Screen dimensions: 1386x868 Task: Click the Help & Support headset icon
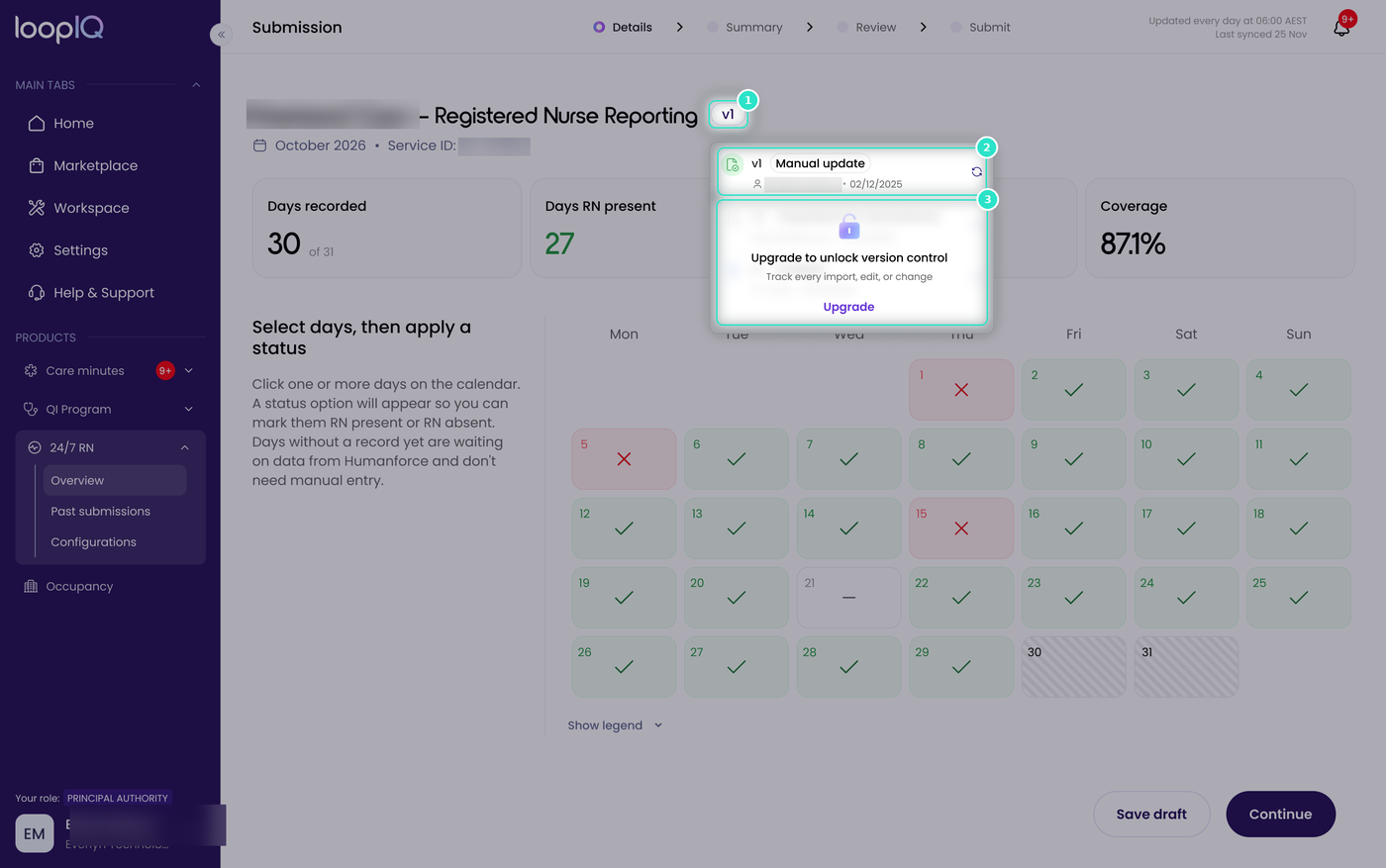pyautogui.click(x=37, y=293)
